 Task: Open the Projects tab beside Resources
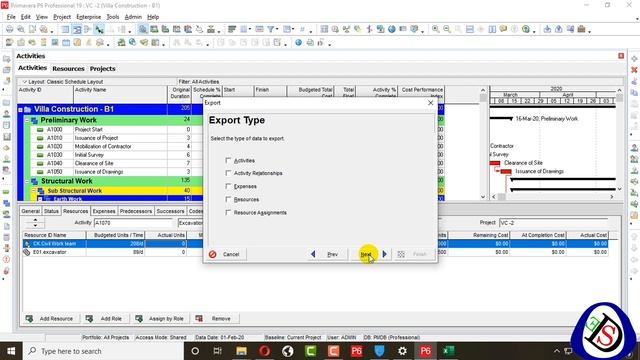click(102, 69)
